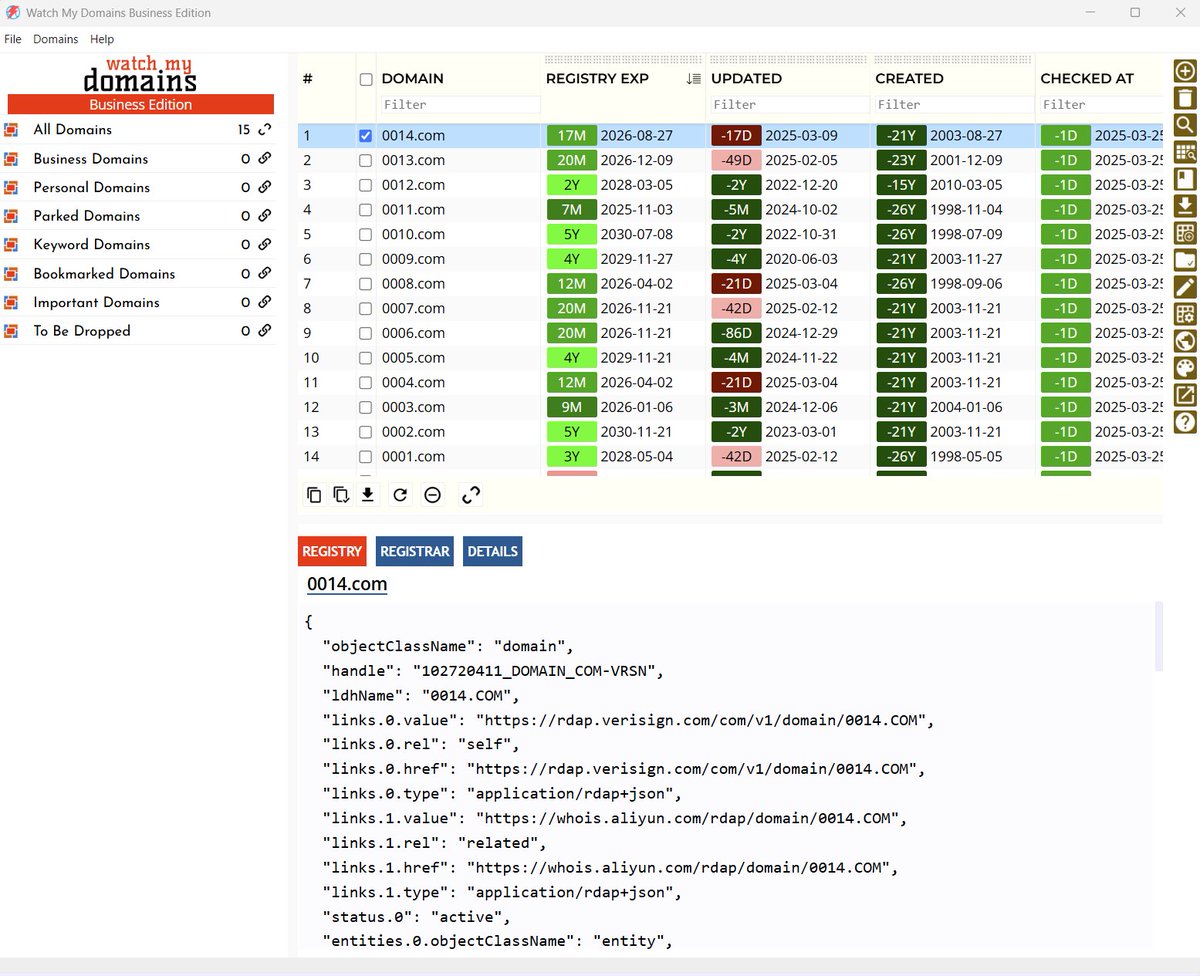Switch to the REGISTRY tab

tap(332, 551)
